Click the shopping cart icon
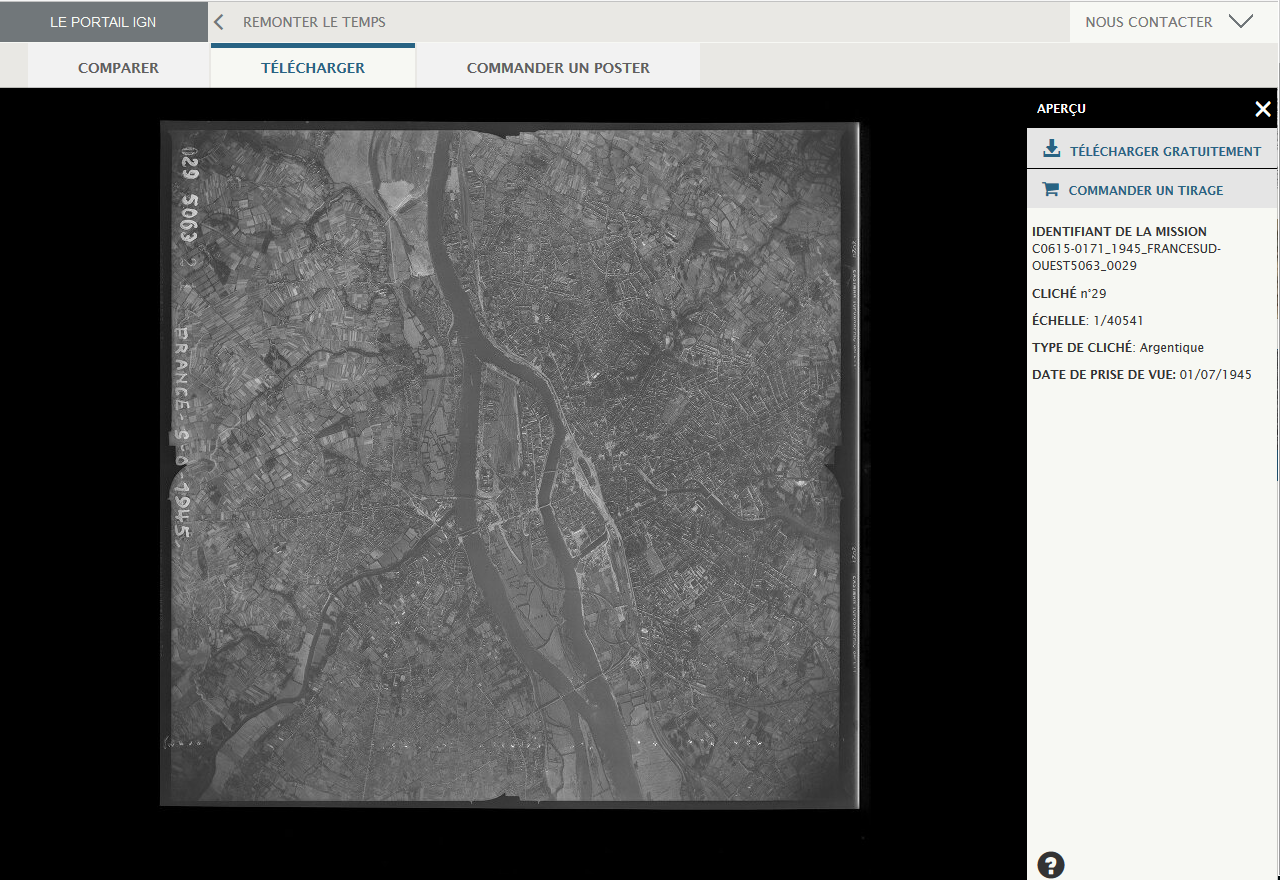Screen dimensions: 1280x880 coord(1050,190)
